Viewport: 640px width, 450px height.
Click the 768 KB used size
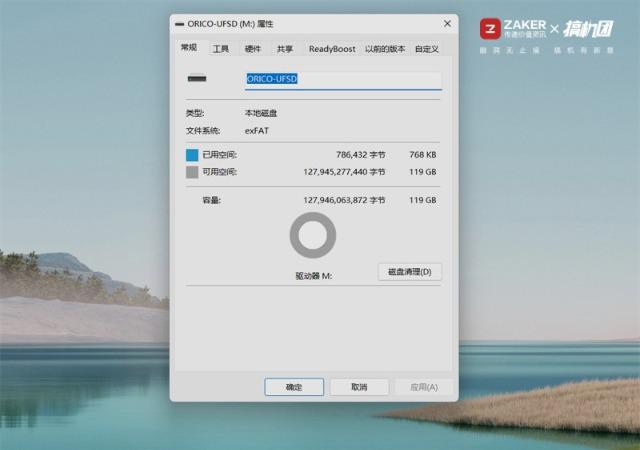point(423,155)
